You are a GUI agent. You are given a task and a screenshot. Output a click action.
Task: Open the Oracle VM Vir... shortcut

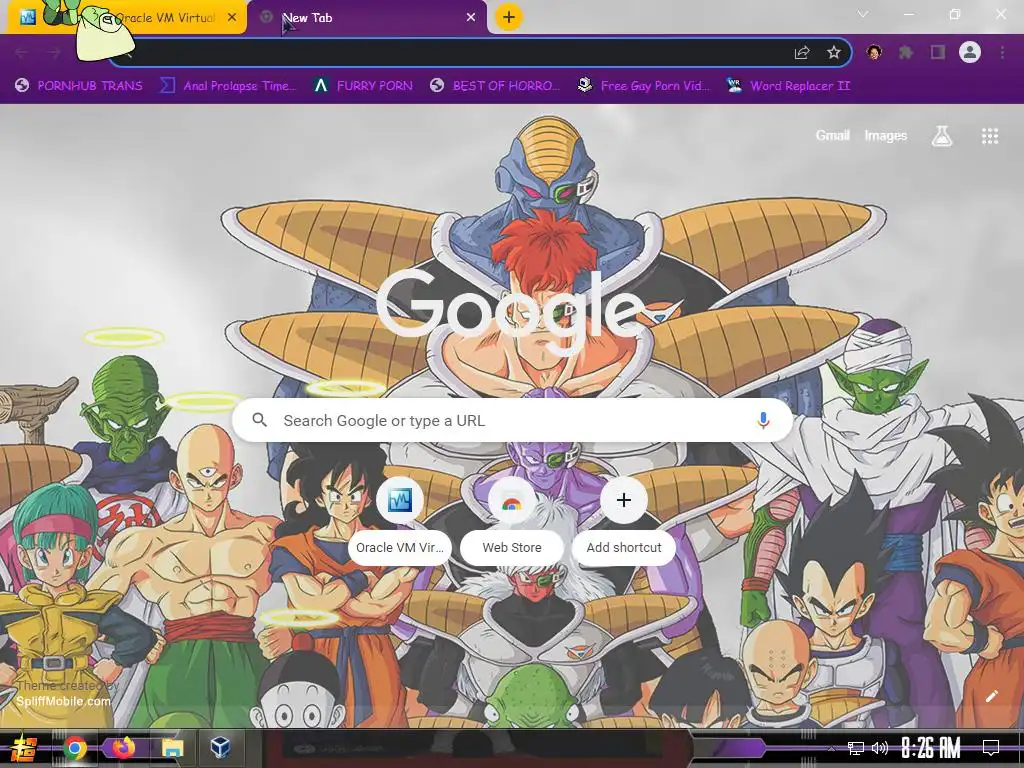(x=400, y=520)
